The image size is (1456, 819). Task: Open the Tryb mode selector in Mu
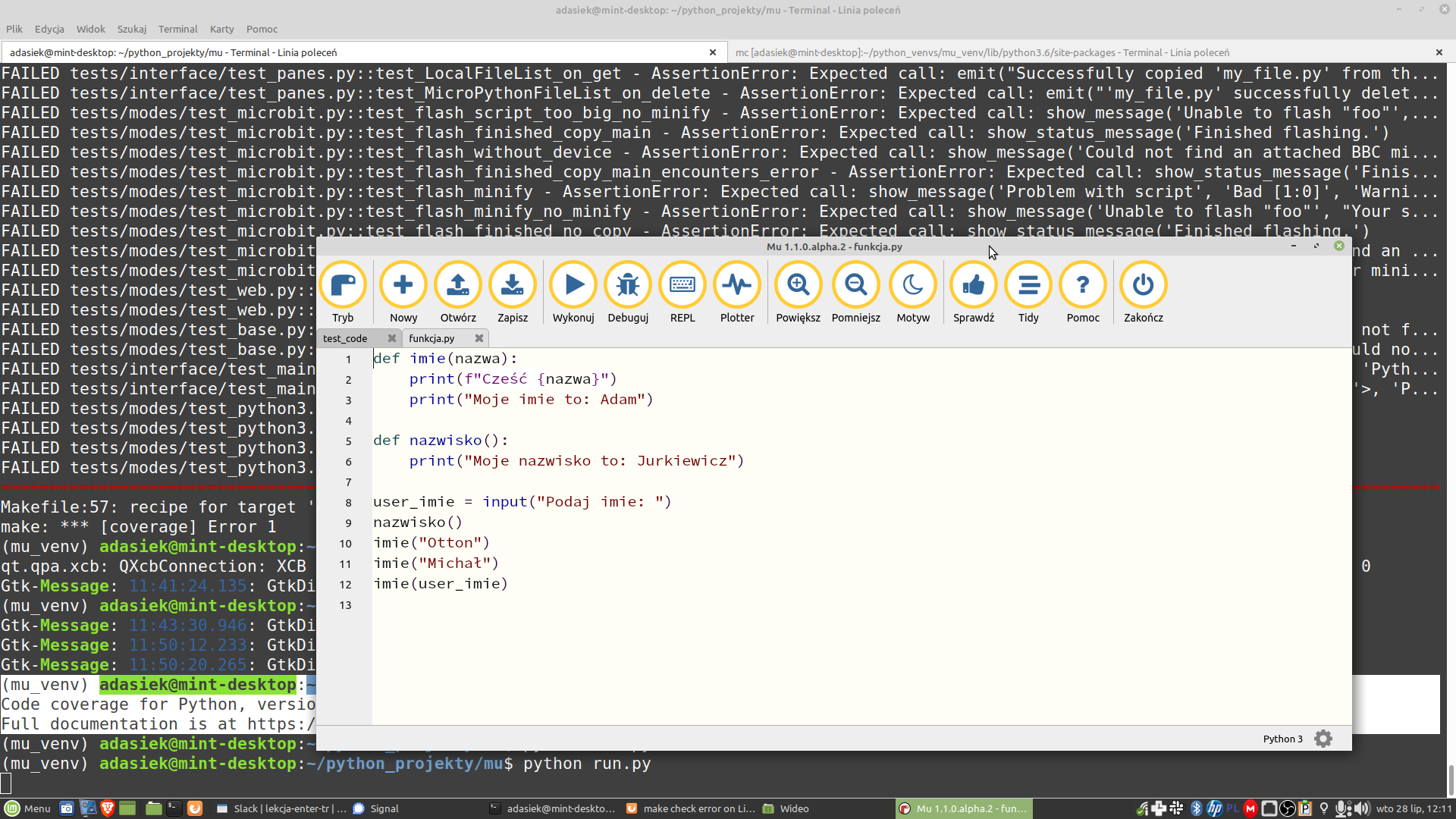click(343, 293)
